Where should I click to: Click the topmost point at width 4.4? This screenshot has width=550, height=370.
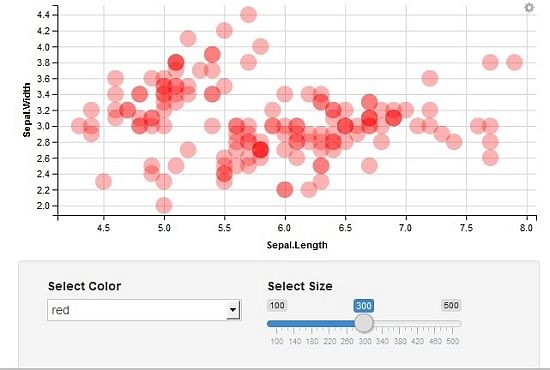[x=248, y=15]
